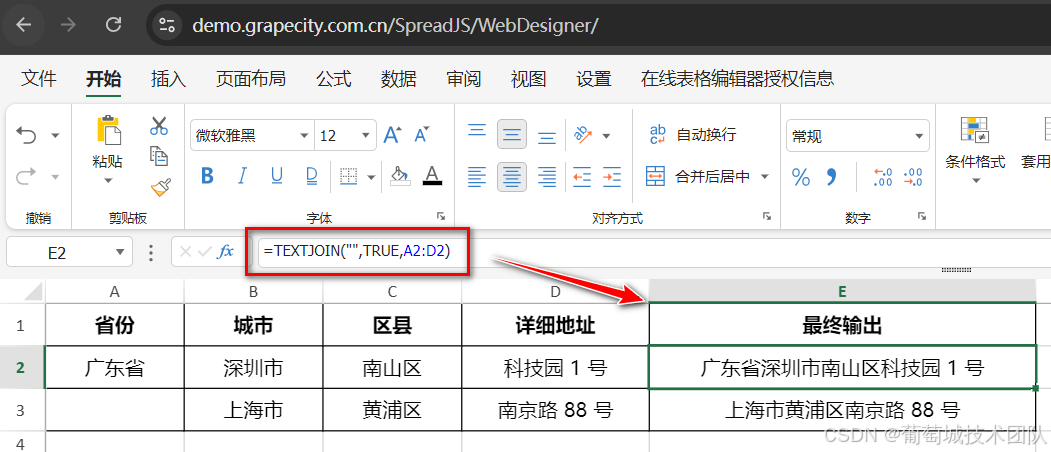Activate the format painter brush
Viewport: 1051px width, 452px height.
pos(161,187)
